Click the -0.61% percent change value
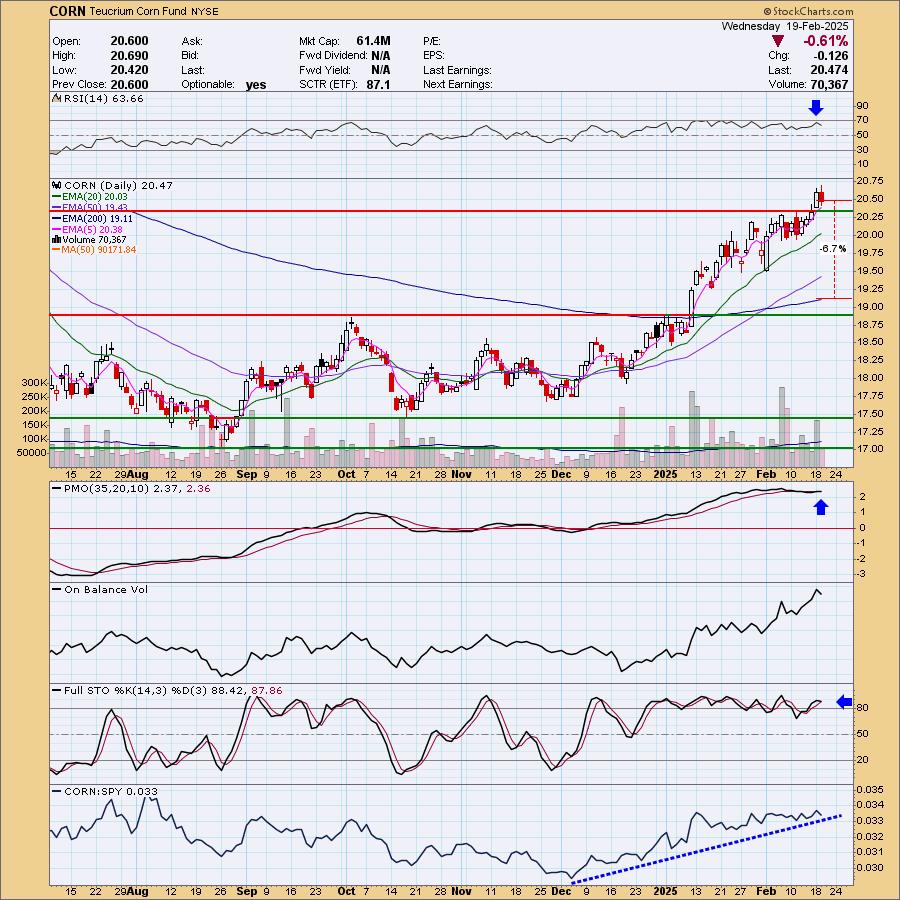The height and width of the screenshot is (900, 900). (825, 41)
